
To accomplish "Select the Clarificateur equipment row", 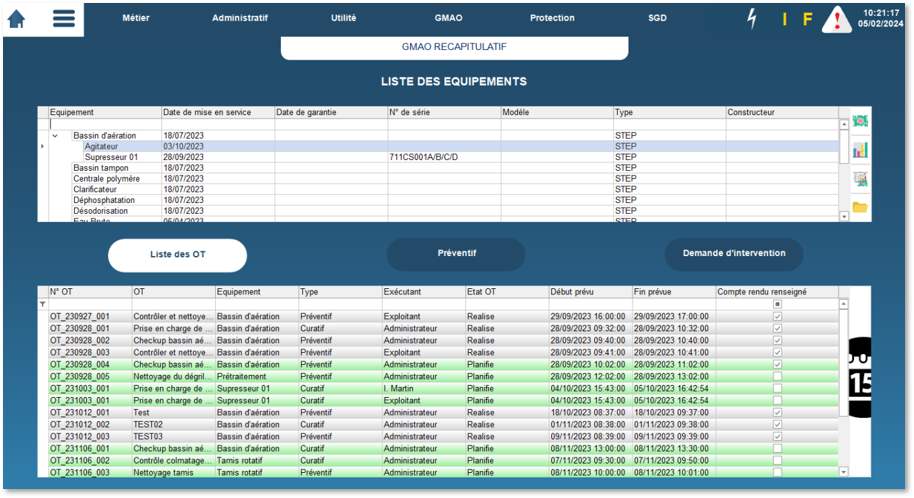I will [443, 190].
